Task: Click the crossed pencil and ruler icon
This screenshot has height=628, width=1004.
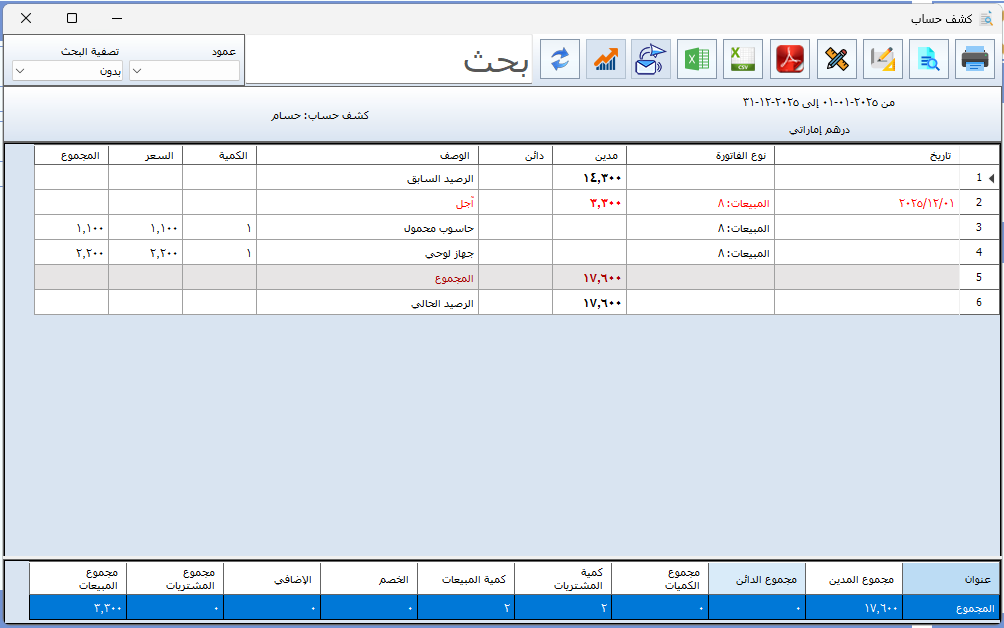Action: [x=836, y=59]
